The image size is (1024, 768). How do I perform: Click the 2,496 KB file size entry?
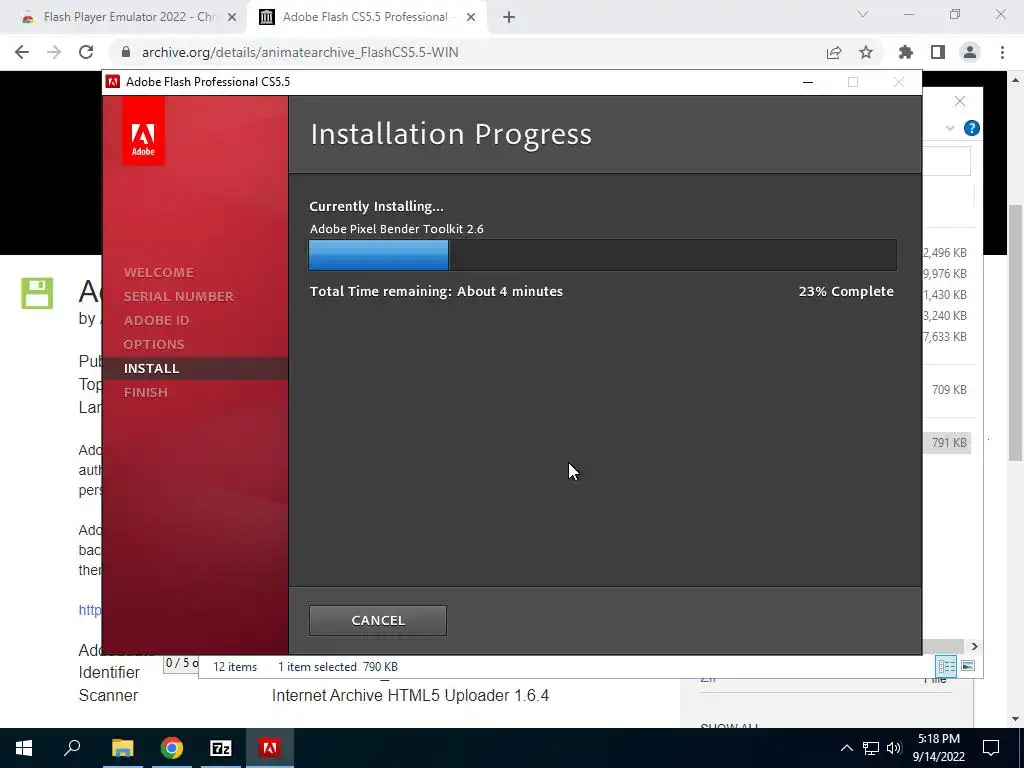(x=945, y=253)
